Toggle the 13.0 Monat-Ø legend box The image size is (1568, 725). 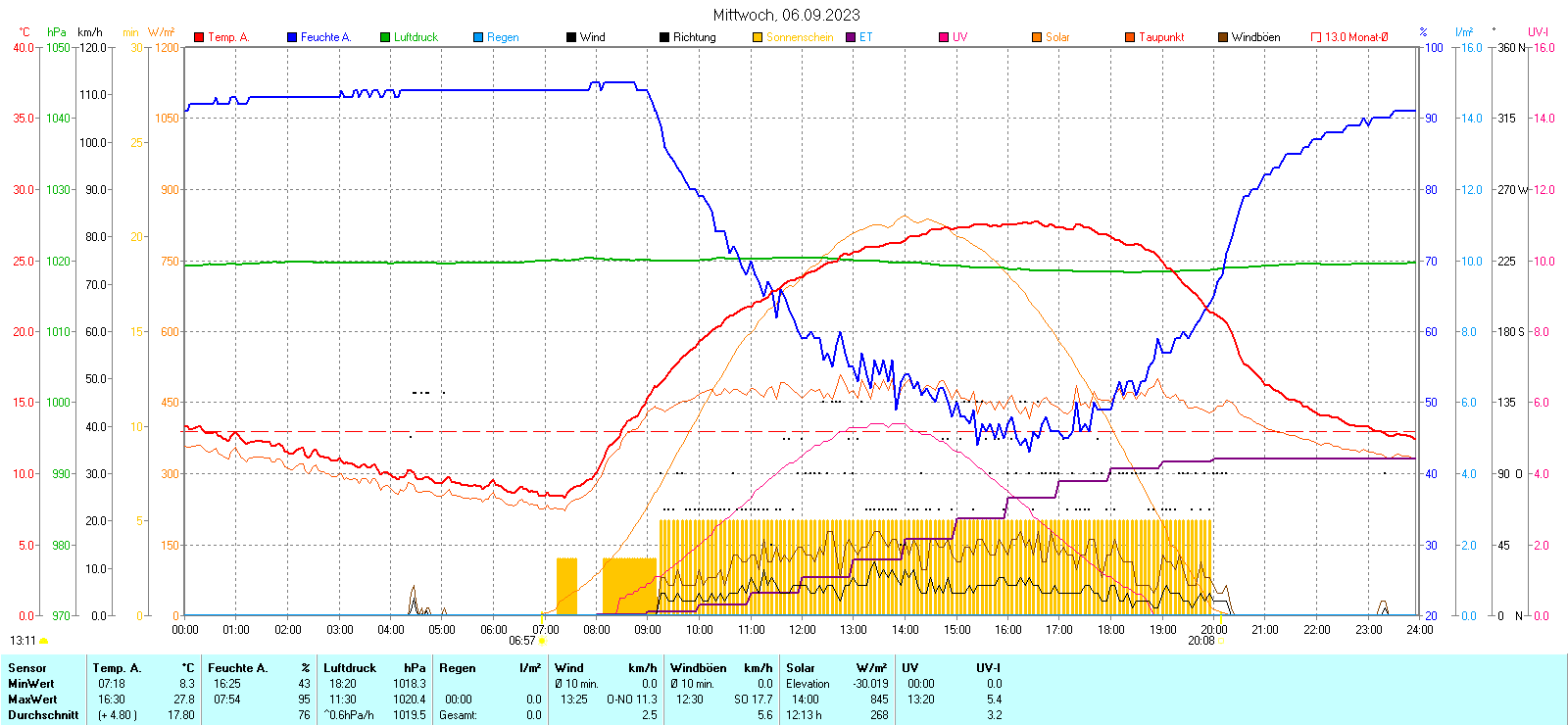[x=1316, y=37]
